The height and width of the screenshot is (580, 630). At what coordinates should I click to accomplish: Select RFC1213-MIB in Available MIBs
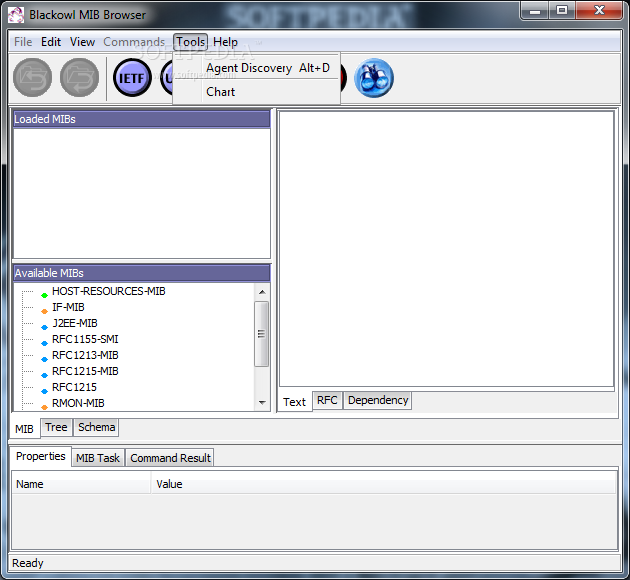pos(85,355)
